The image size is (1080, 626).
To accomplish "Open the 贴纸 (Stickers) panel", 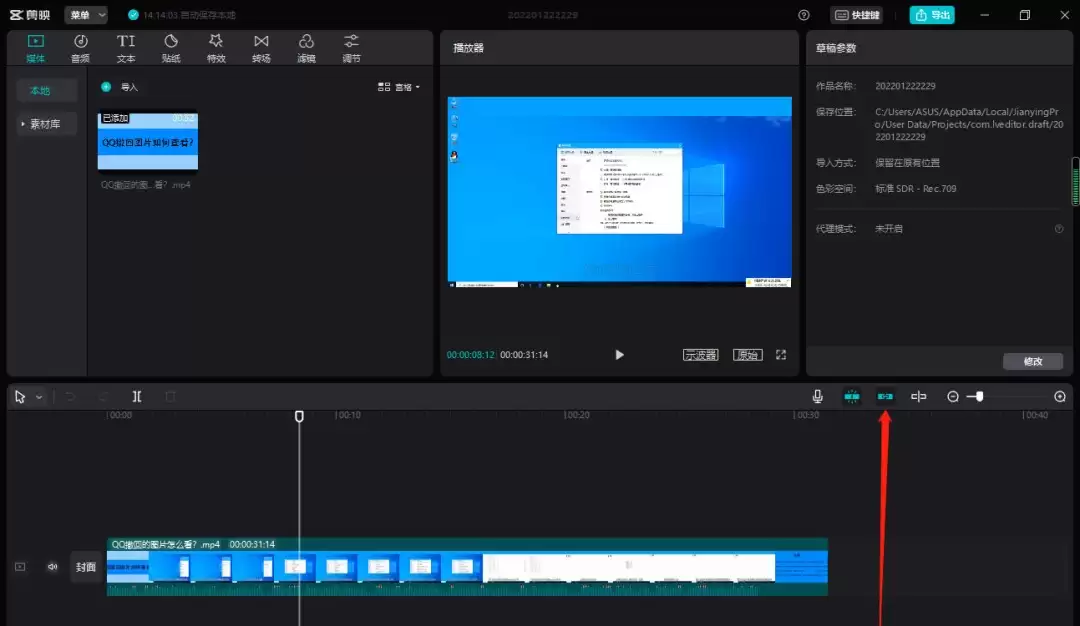I will 171,47.
